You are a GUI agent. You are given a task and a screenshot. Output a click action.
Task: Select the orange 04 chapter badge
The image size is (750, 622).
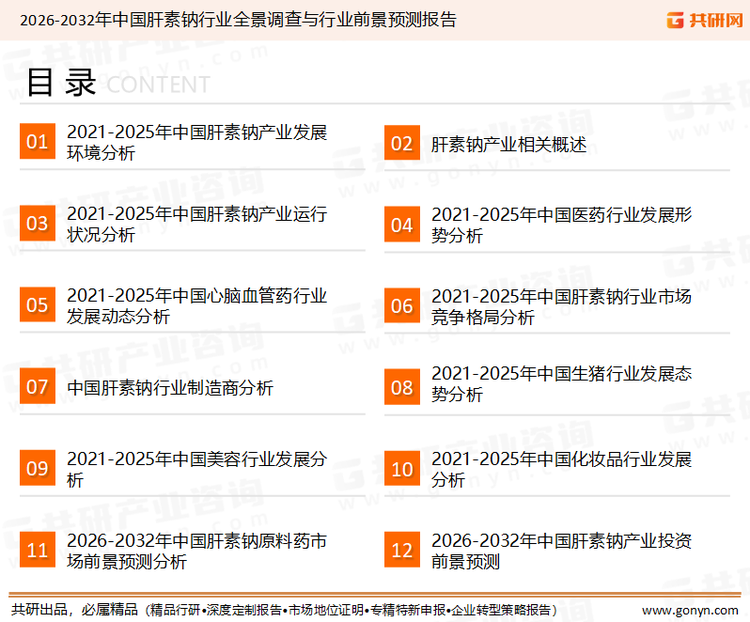point(402,224)
